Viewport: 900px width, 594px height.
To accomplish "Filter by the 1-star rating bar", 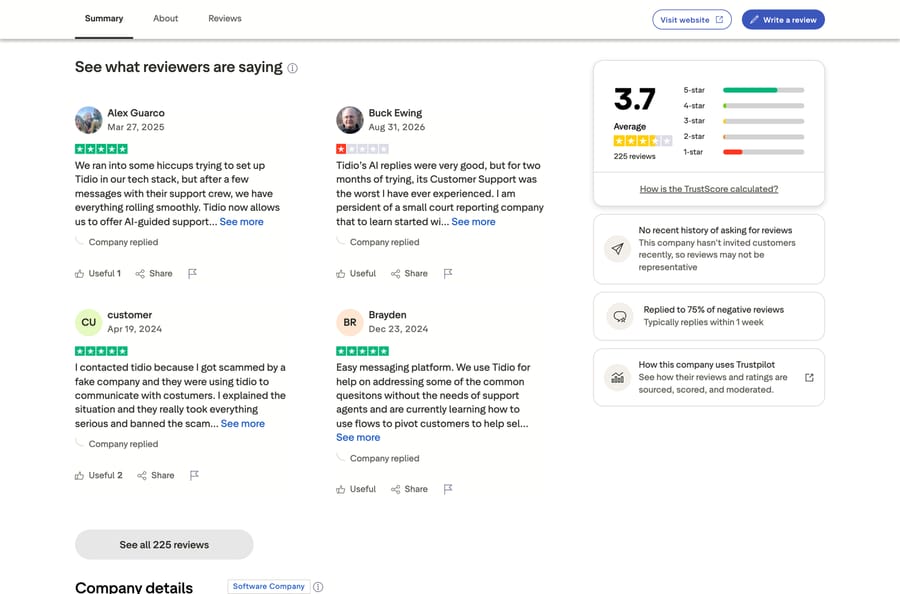I will (x=743, y=152).
